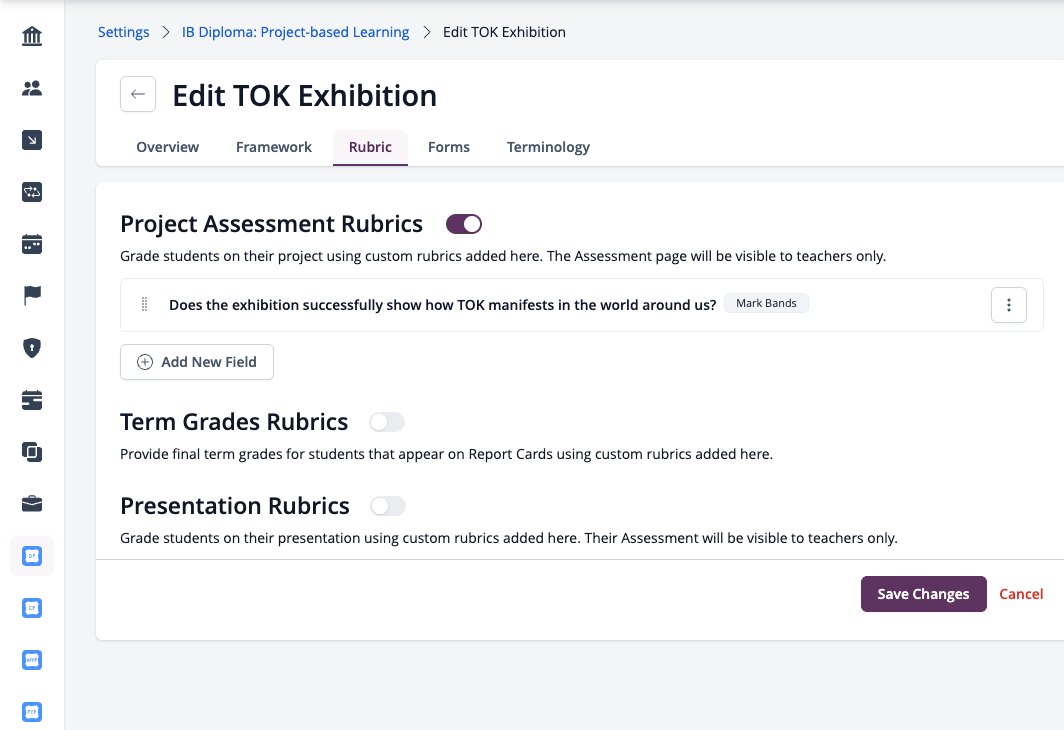Viewport: 1064px width, 730px height.
Task: Open the people group icon in sidebar
Action: (x=32, y=88)
